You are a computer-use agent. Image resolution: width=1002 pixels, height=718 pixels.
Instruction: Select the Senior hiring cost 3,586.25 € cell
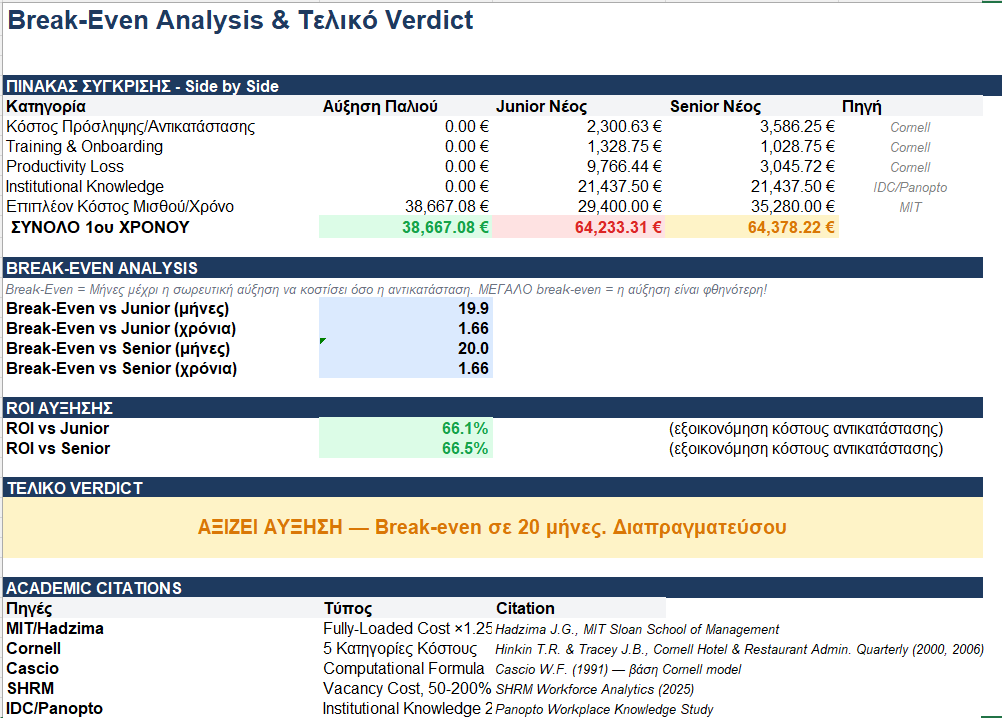[x=752, y=127]
